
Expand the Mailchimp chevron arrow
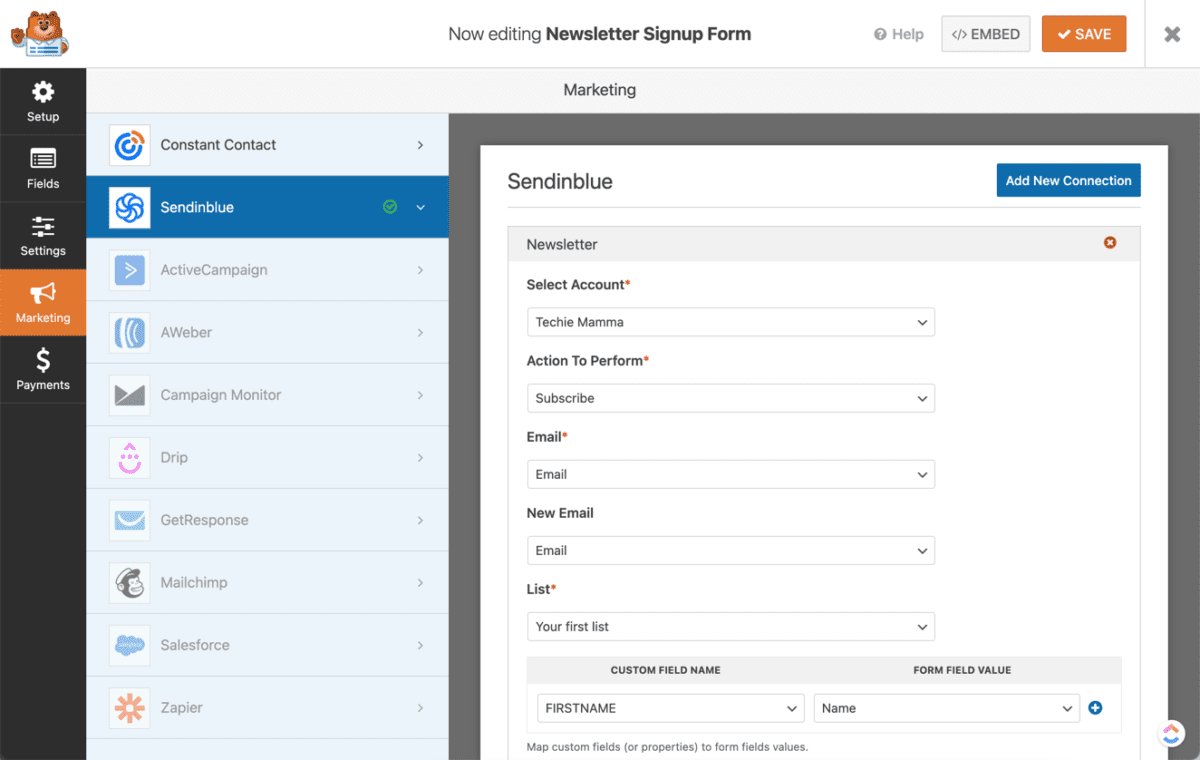(x=421, y=582)
